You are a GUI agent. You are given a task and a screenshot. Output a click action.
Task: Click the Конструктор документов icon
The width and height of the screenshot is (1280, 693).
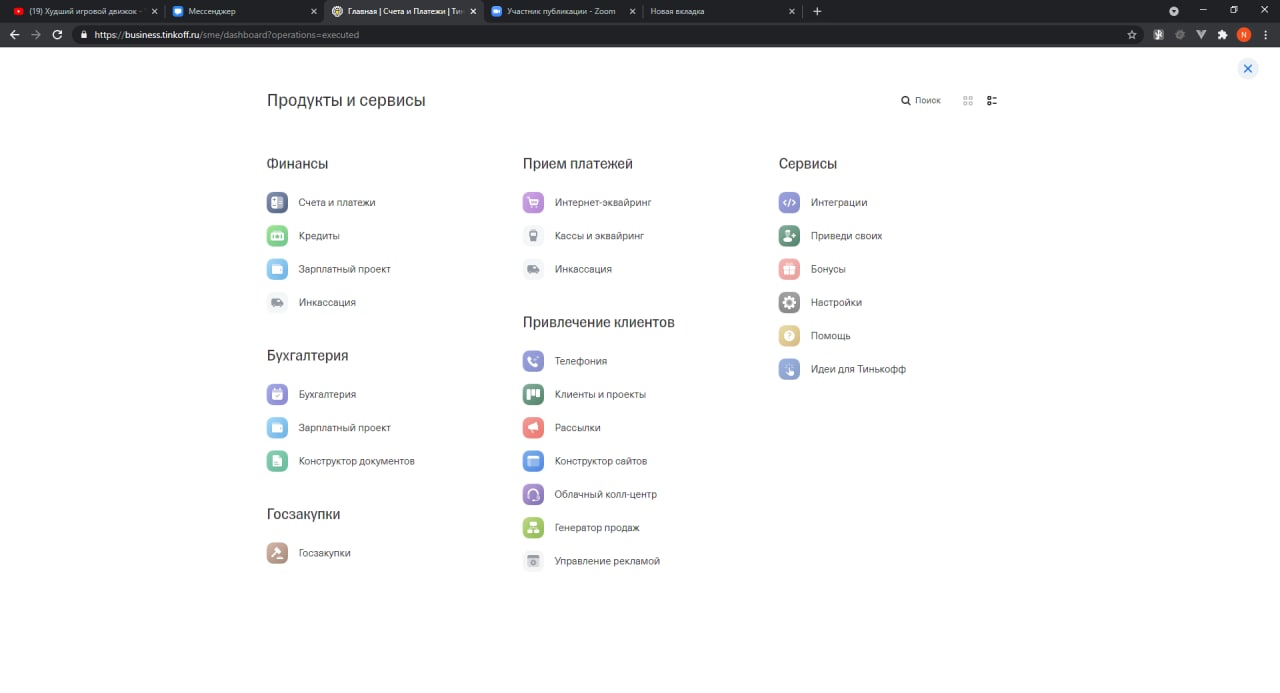coord(277,461)
